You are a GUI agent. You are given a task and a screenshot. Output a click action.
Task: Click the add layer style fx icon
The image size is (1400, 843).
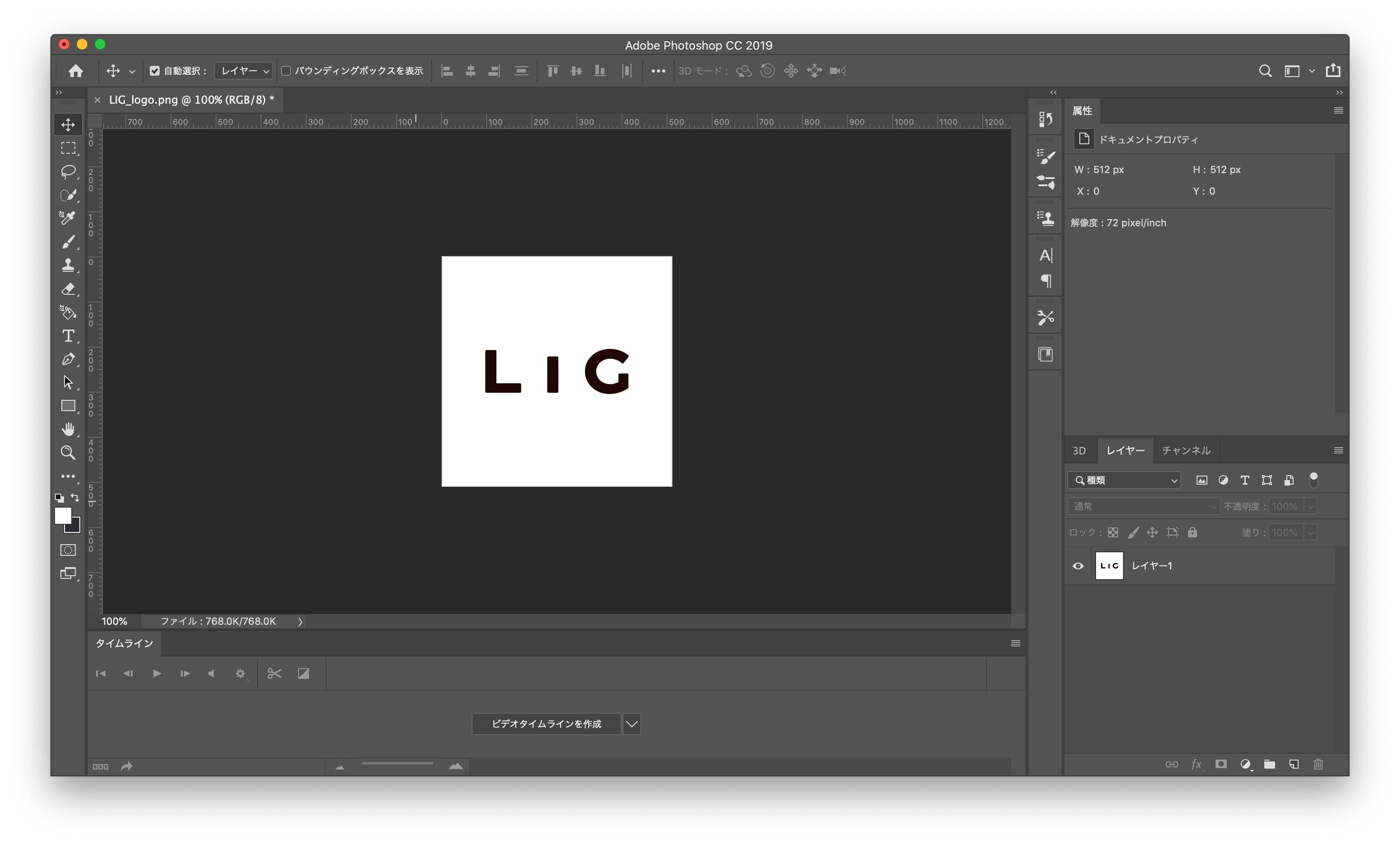(x=1196, y=765)
